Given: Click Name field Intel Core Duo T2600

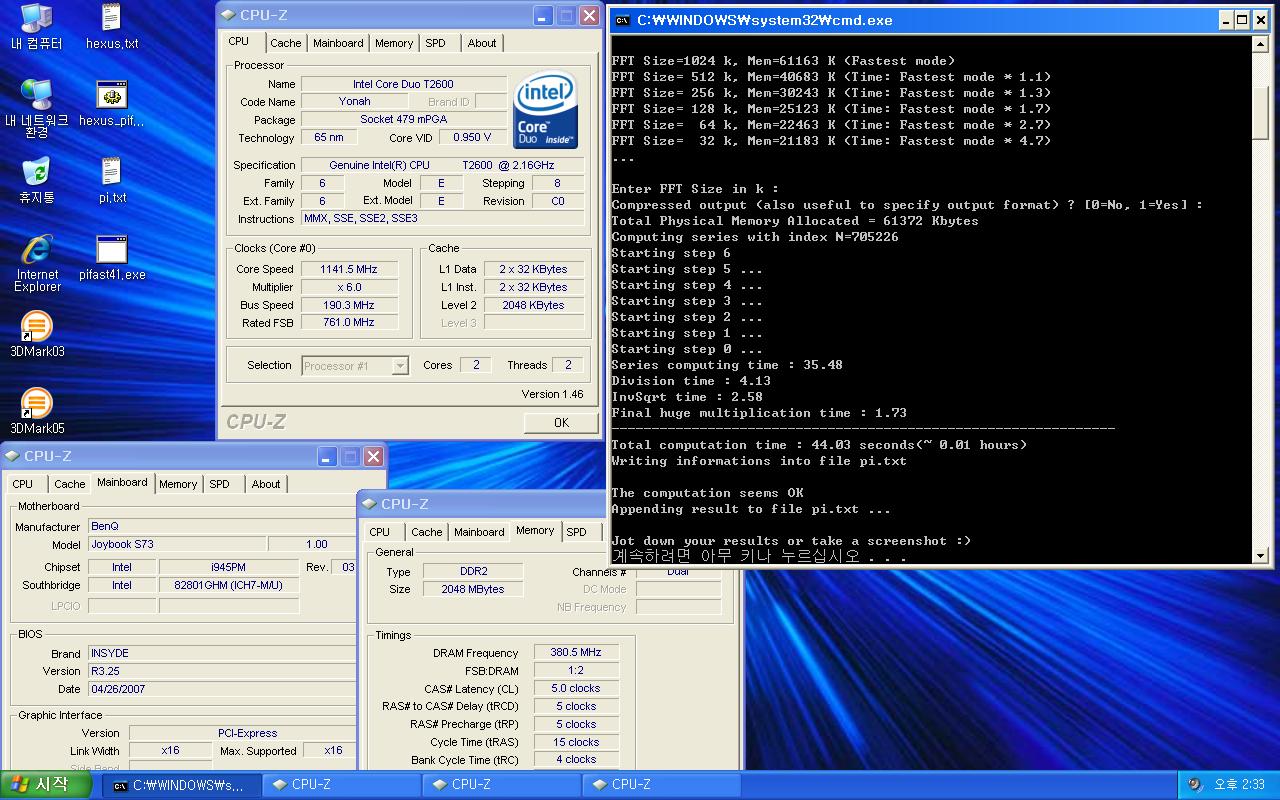Looking at the screenshot, I should pyautogui.click(x=403, y=84).
